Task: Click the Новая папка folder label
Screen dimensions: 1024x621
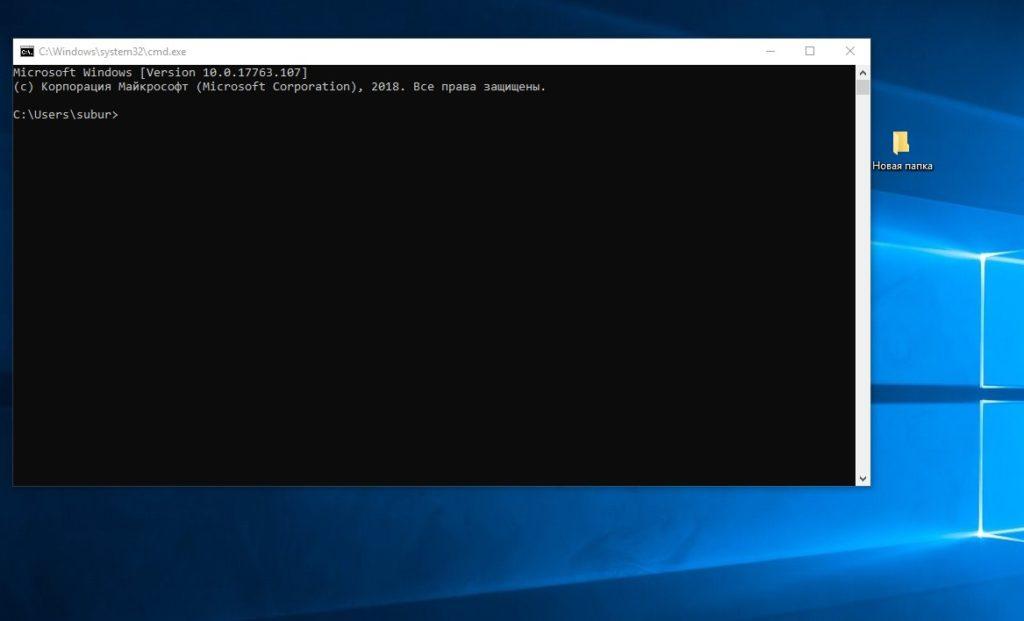Action: tap(902, 166)
